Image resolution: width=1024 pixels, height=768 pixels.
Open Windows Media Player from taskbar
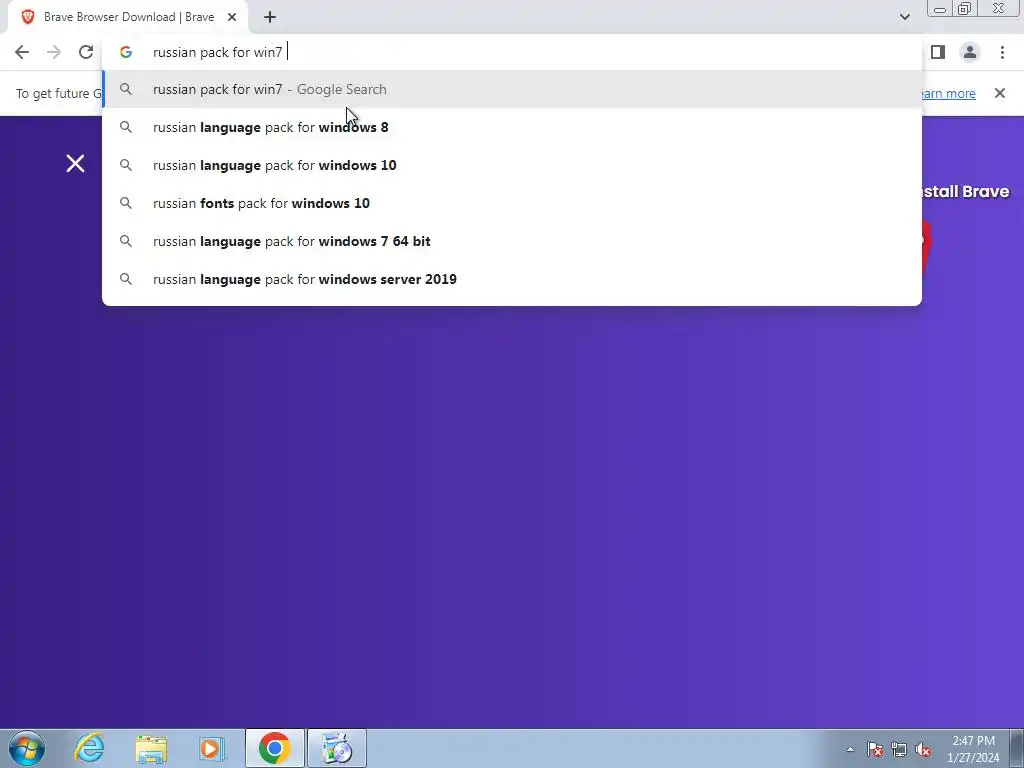(212, 748)
